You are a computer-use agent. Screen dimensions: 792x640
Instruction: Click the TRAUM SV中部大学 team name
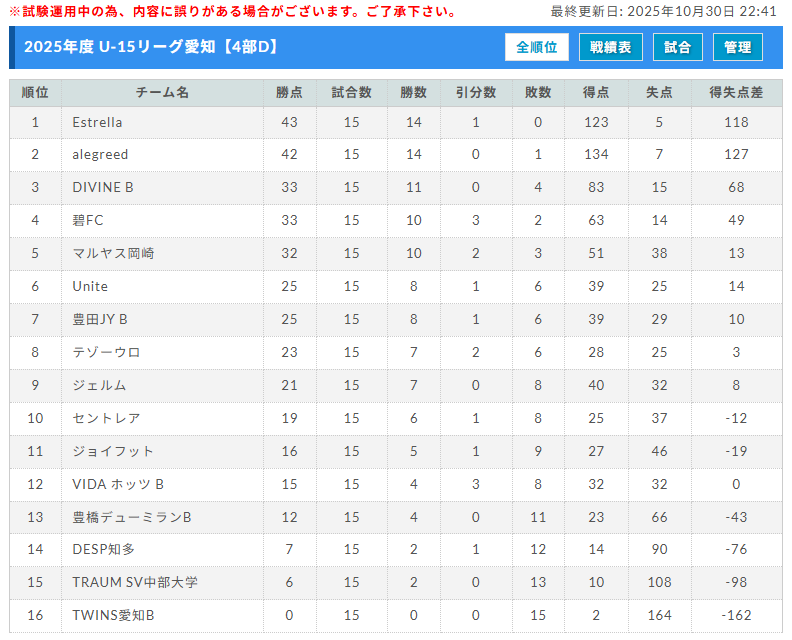pyautogui.click(x=135, y=582)
